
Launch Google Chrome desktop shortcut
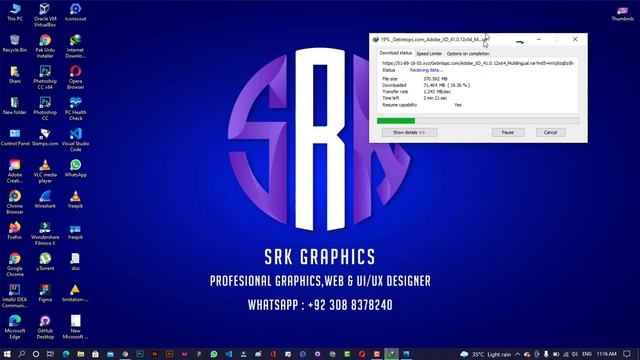point(15,265)
